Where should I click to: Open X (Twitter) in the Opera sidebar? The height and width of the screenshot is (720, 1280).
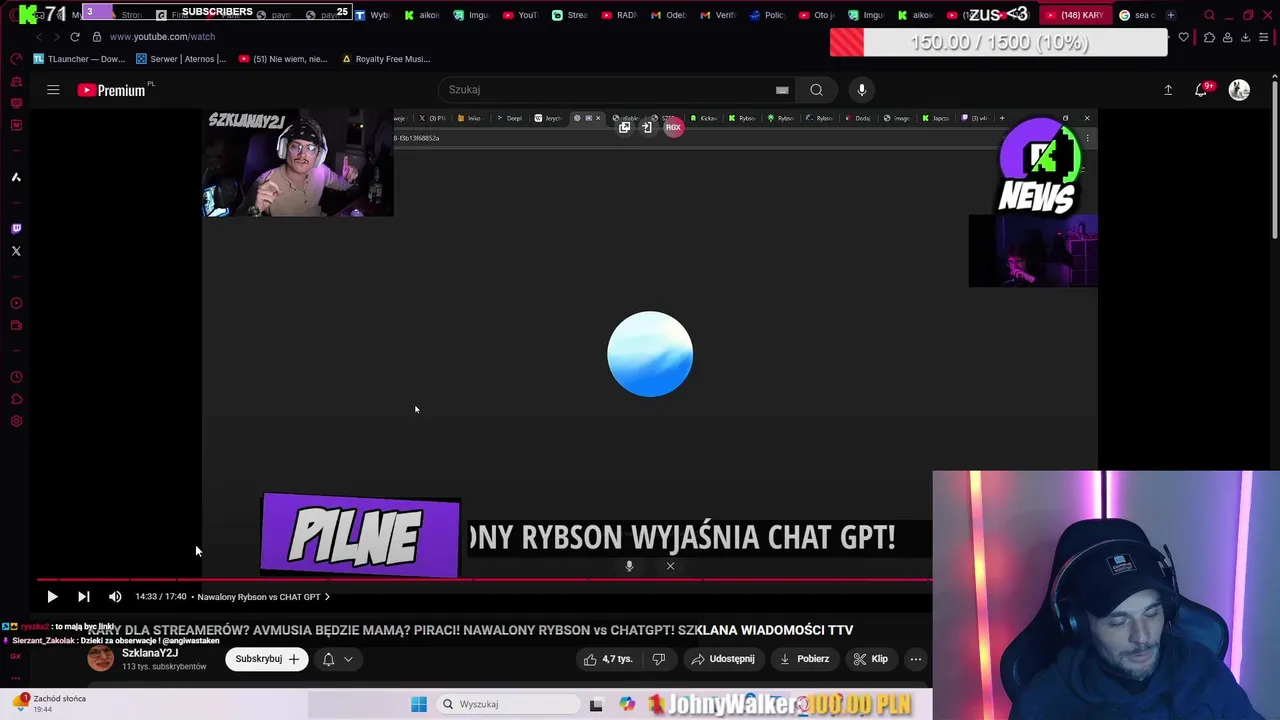click(x=16, y=251)
